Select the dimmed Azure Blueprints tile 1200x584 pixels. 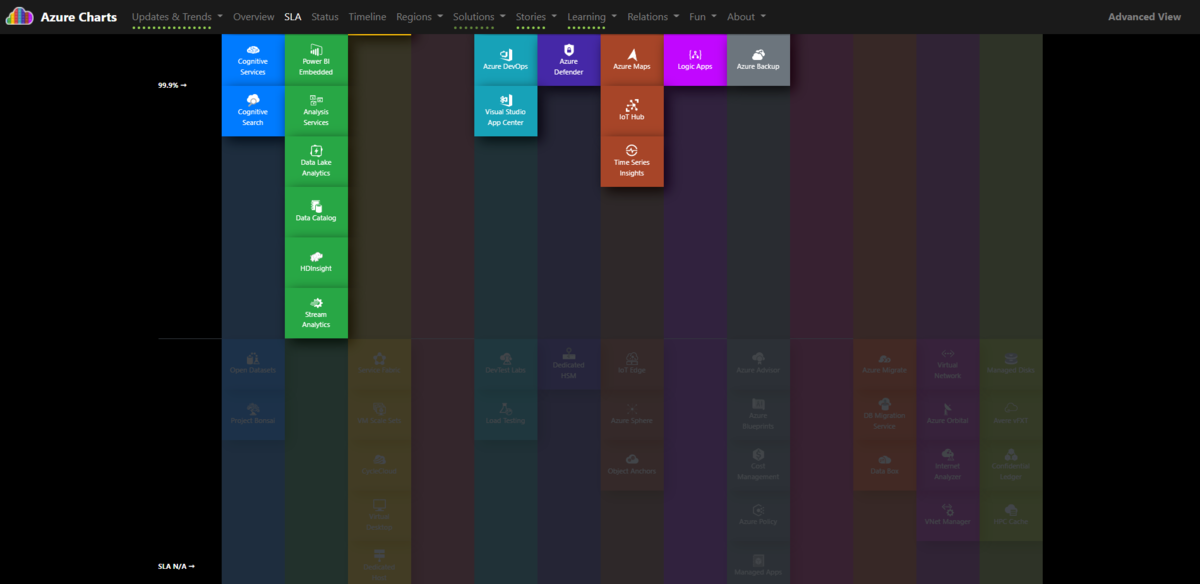[x=758, y=414]
